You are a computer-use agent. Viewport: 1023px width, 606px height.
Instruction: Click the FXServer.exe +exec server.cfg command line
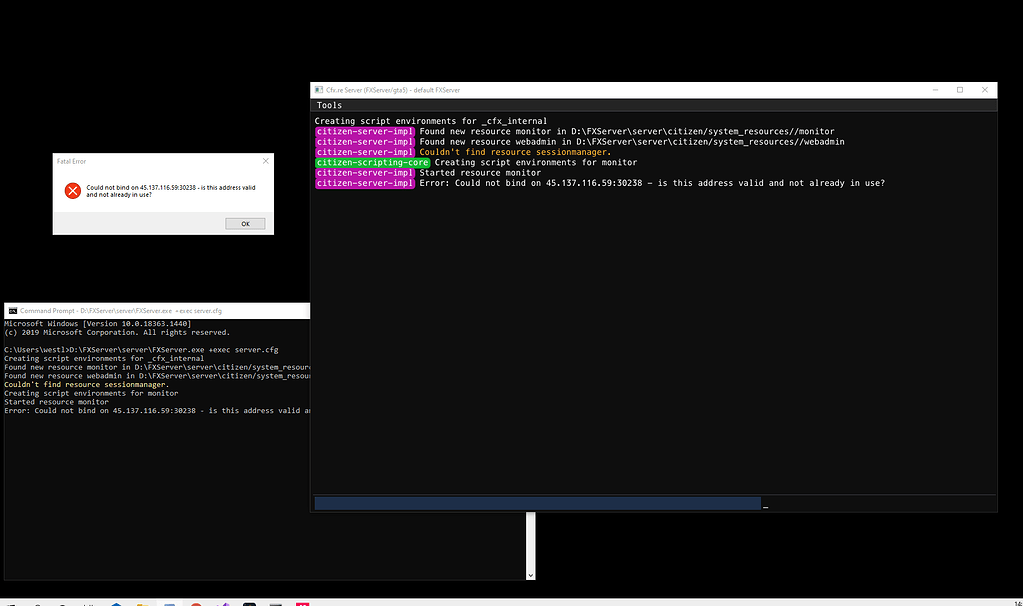point(141,350)
